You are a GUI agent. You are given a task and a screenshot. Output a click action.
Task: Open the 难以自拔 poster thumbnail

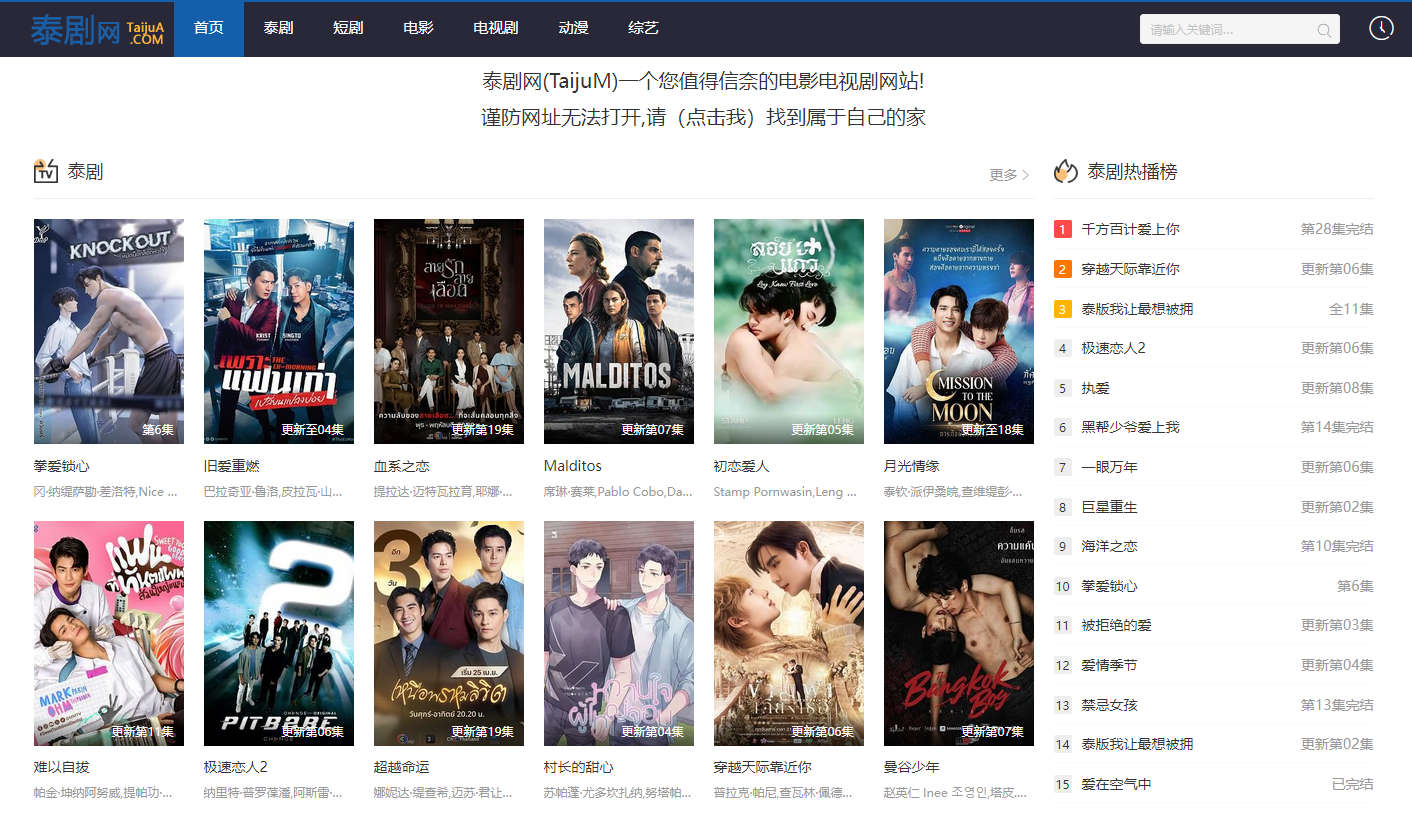(109, 633)
